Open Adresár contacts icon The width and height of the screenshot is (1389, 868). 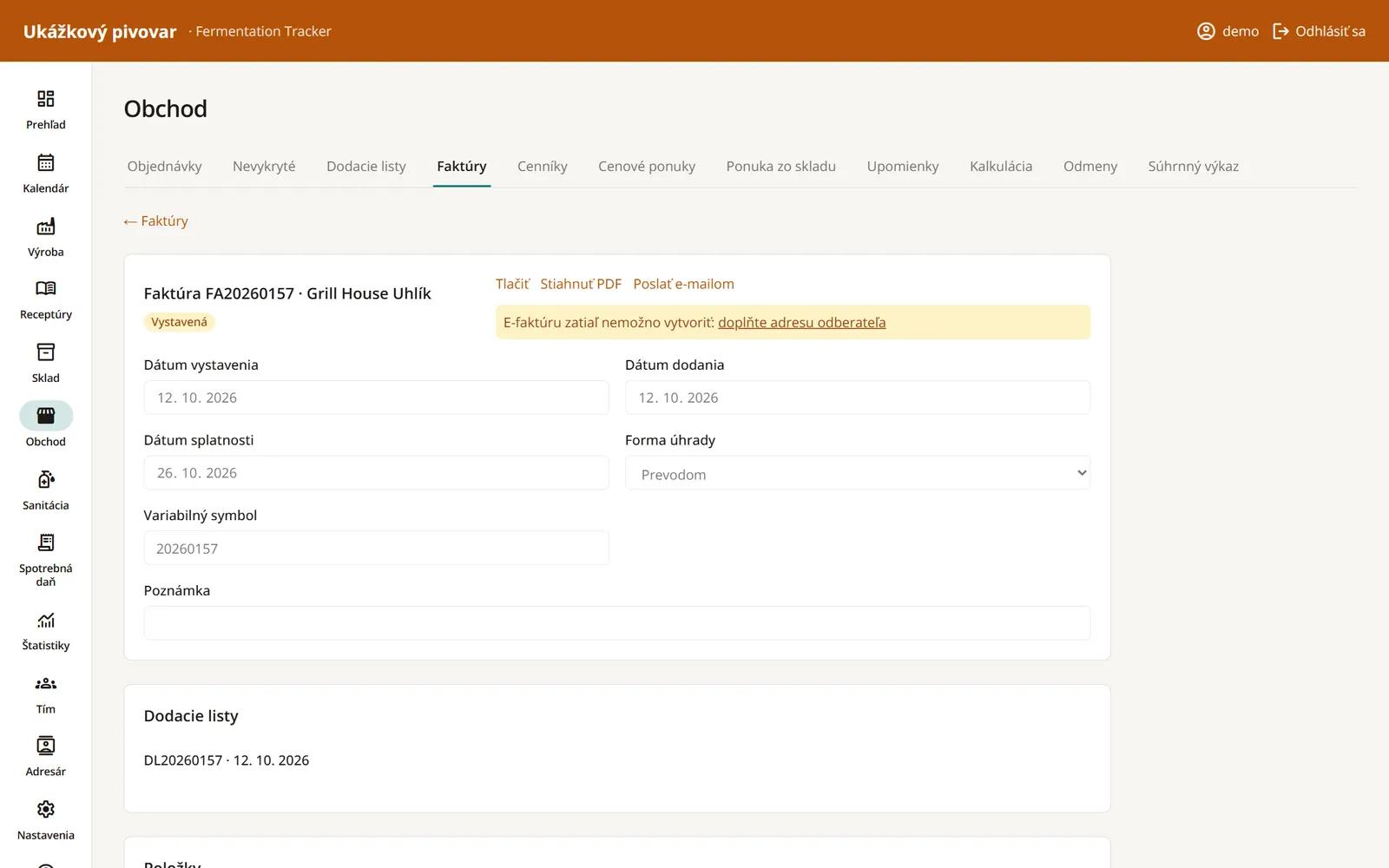46,746
